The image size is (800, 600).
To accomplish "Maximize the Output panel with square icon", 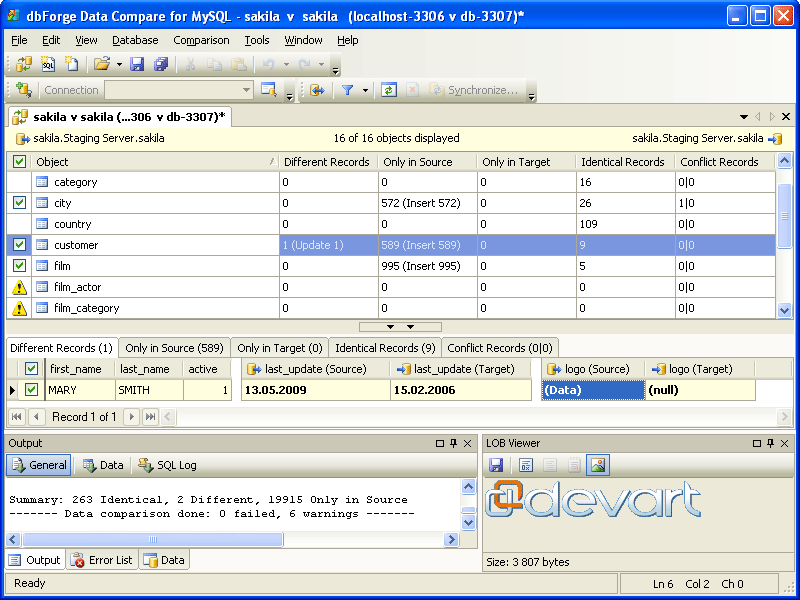I will point(440,443).
